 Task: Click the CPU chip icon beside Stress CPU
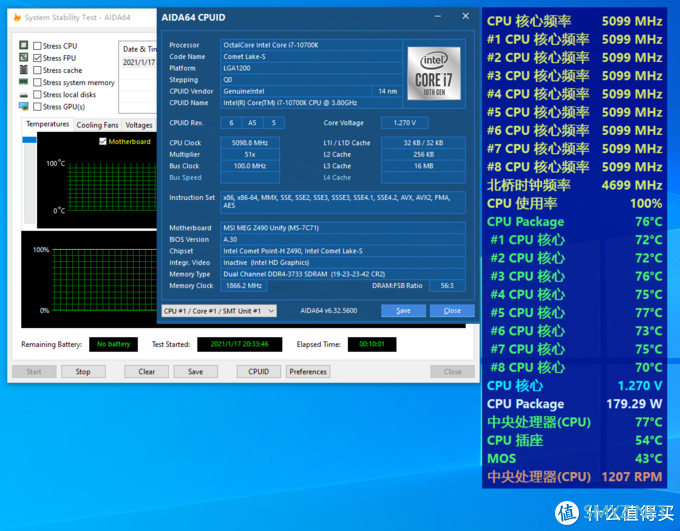point(24,45)
